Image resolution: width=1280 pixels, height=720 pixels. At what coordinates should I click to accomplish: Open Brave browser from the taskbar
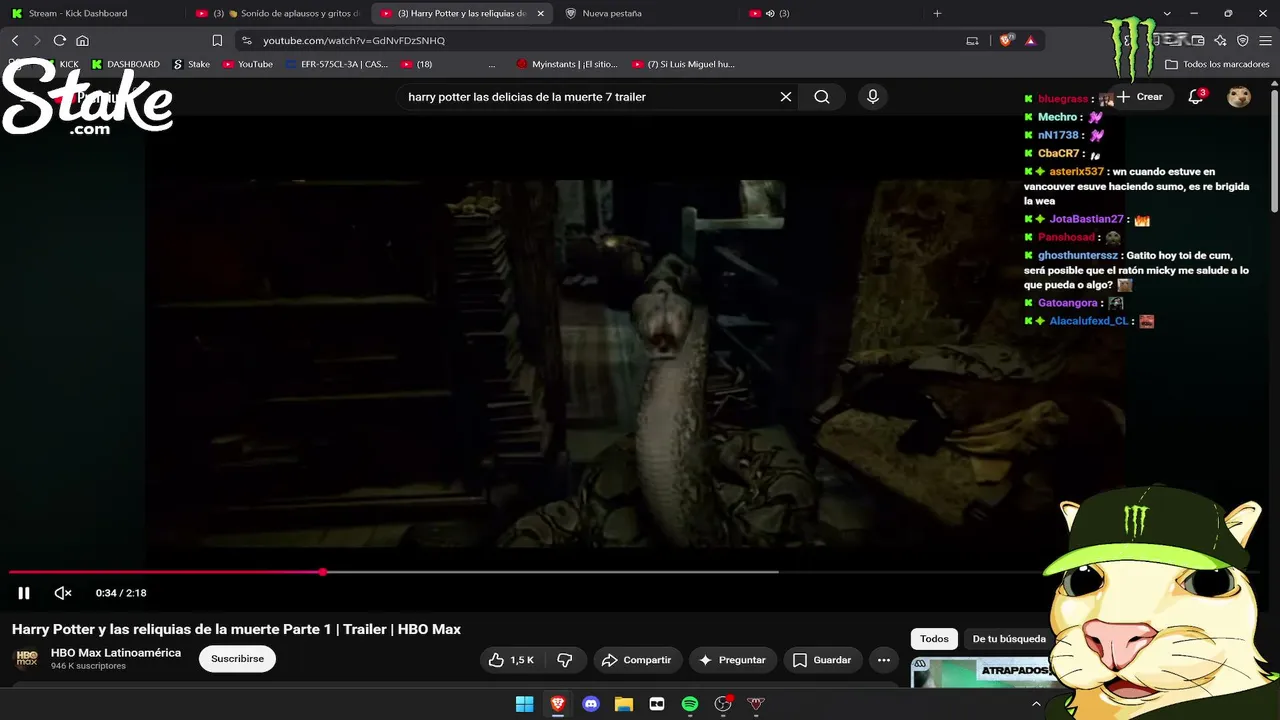click(x=557, y=704)
